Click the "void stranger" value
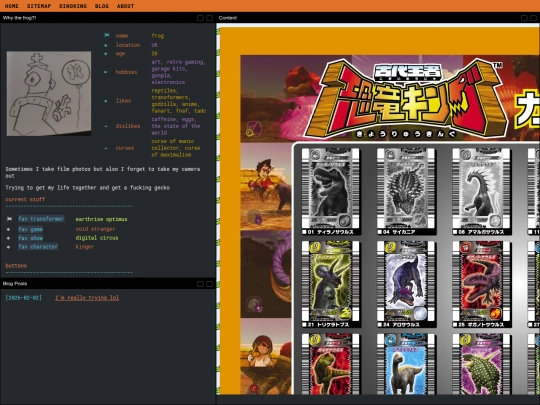Viewport: 540px width, 405px height. pyautogui.click(x=95, y=229)
